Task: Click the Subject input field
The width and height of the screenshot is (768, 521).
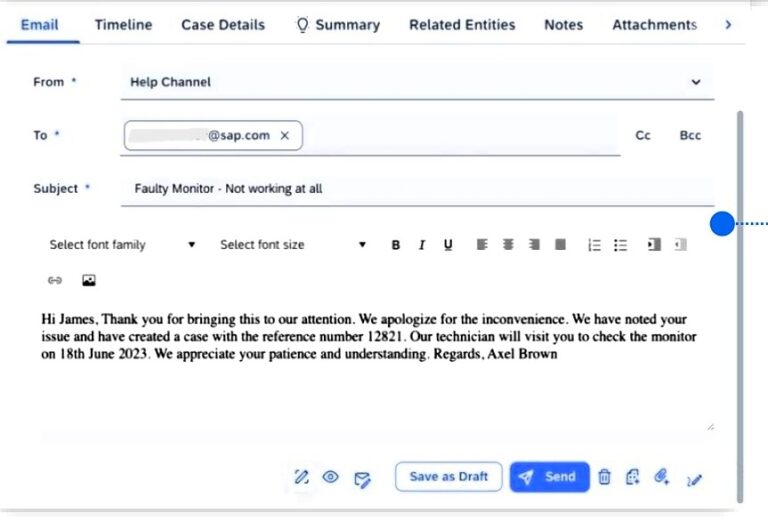Action: point(417,188)
